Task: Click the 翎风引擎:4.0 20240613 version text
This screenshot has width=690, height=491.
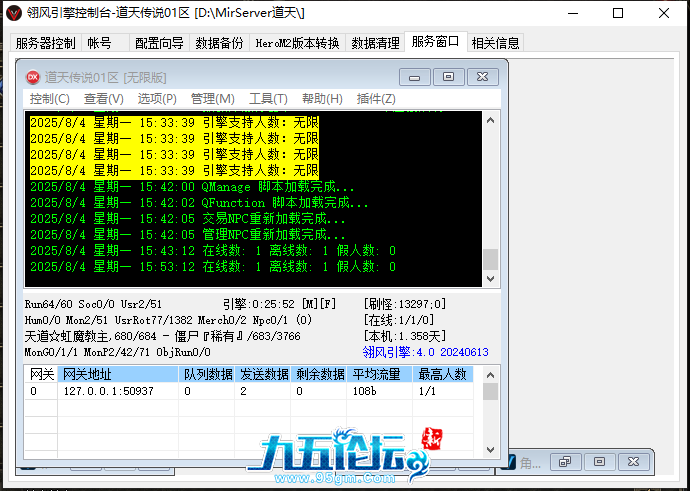Action: 426,352
